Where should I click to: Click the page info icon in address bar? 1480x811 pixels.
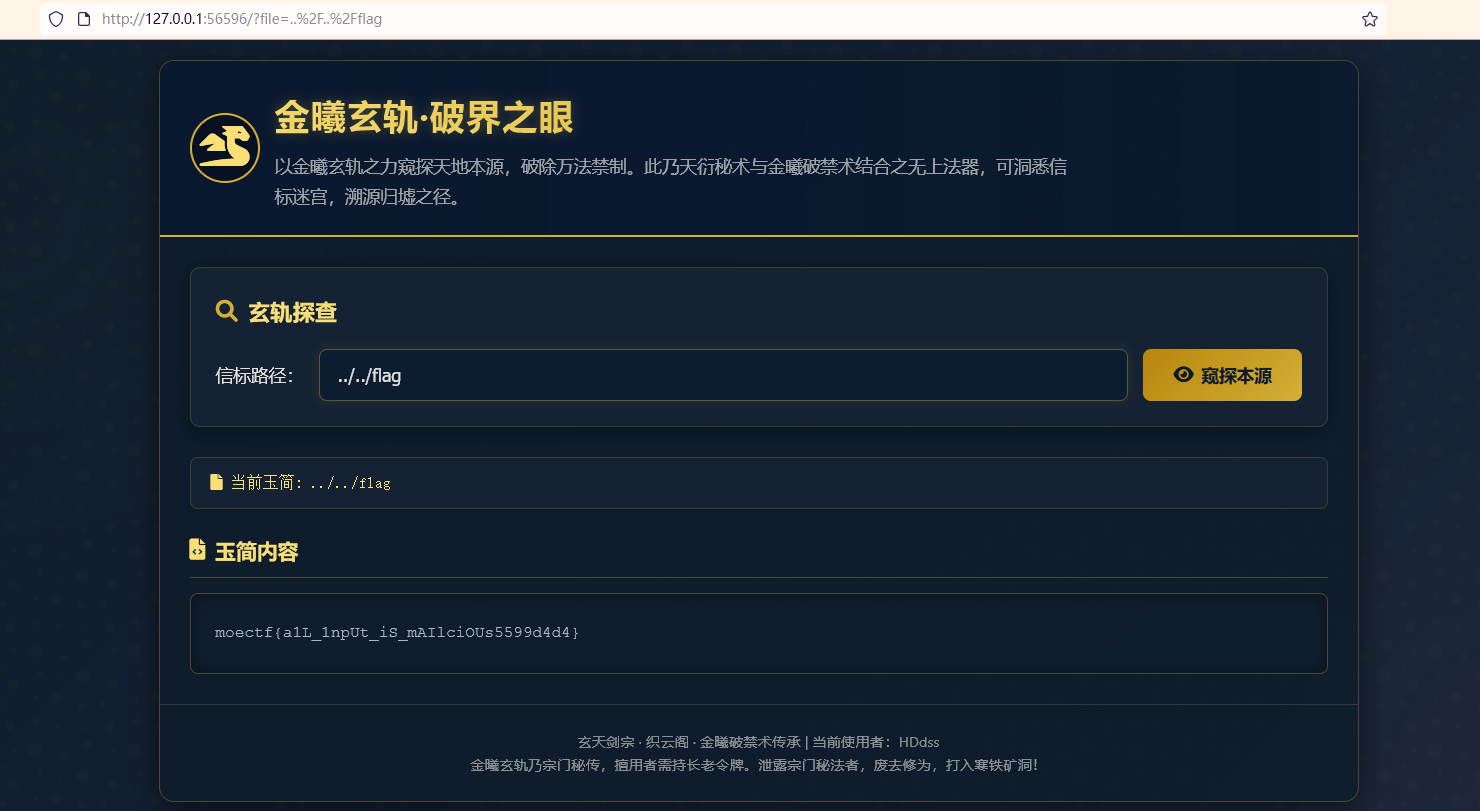[x=84, y=19]
